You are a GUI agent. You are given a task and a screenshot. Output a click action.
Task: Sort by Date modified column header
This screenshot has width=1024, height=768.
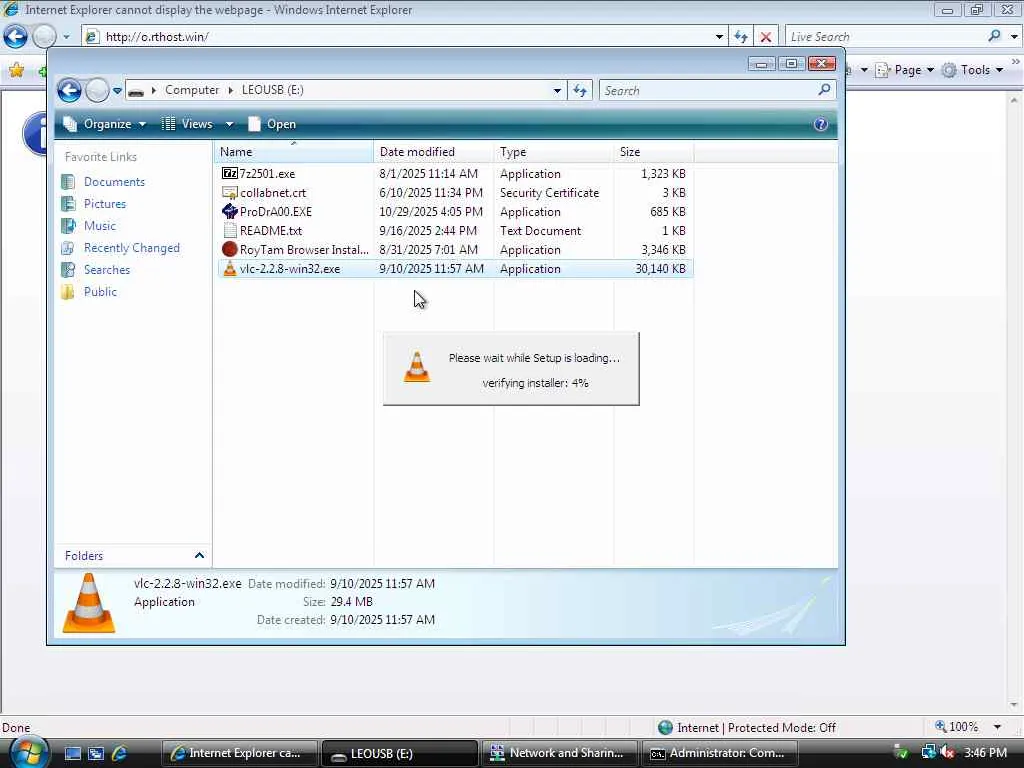[x=434, y=152]
